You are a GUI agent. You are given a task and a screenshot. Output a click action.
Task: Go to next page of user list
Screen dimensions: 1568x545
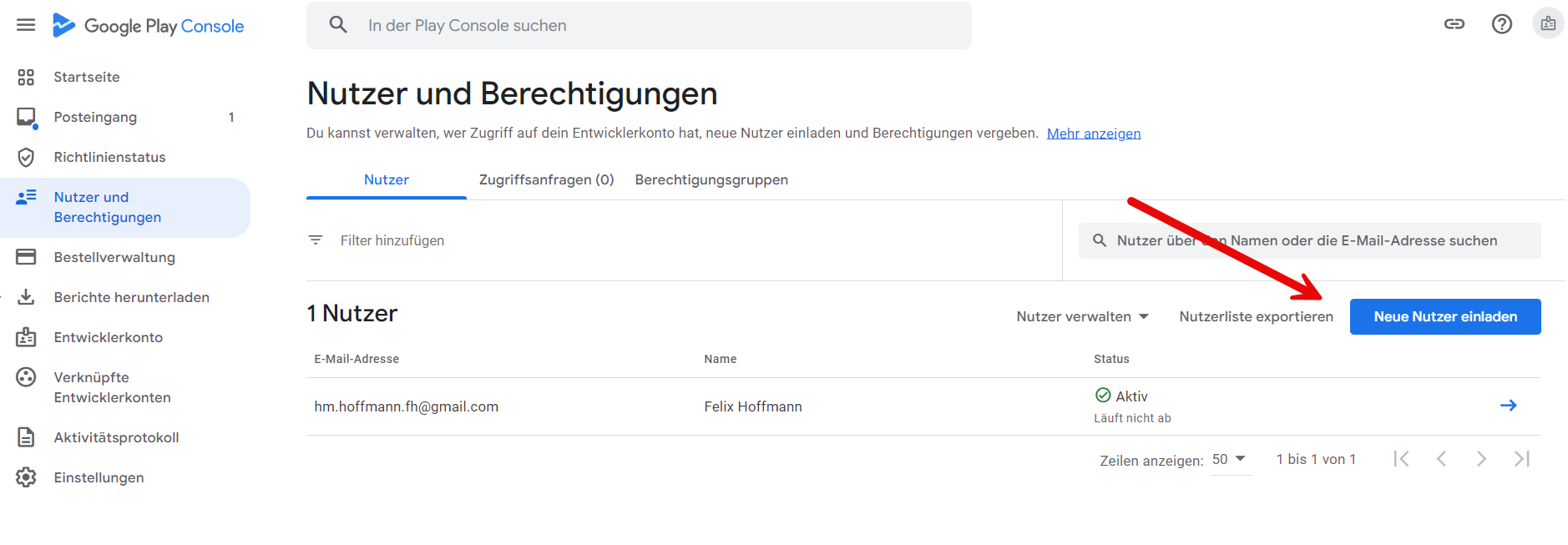point(1481,459)
